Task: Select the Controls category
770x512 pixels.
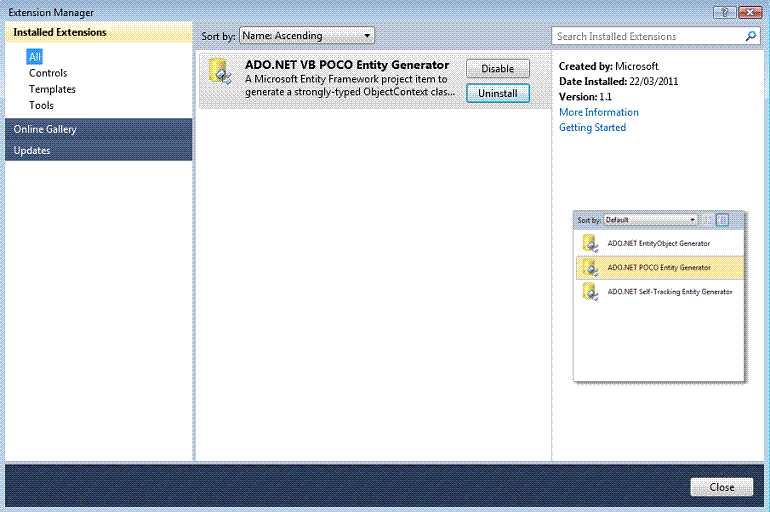Action: (48, 73)
